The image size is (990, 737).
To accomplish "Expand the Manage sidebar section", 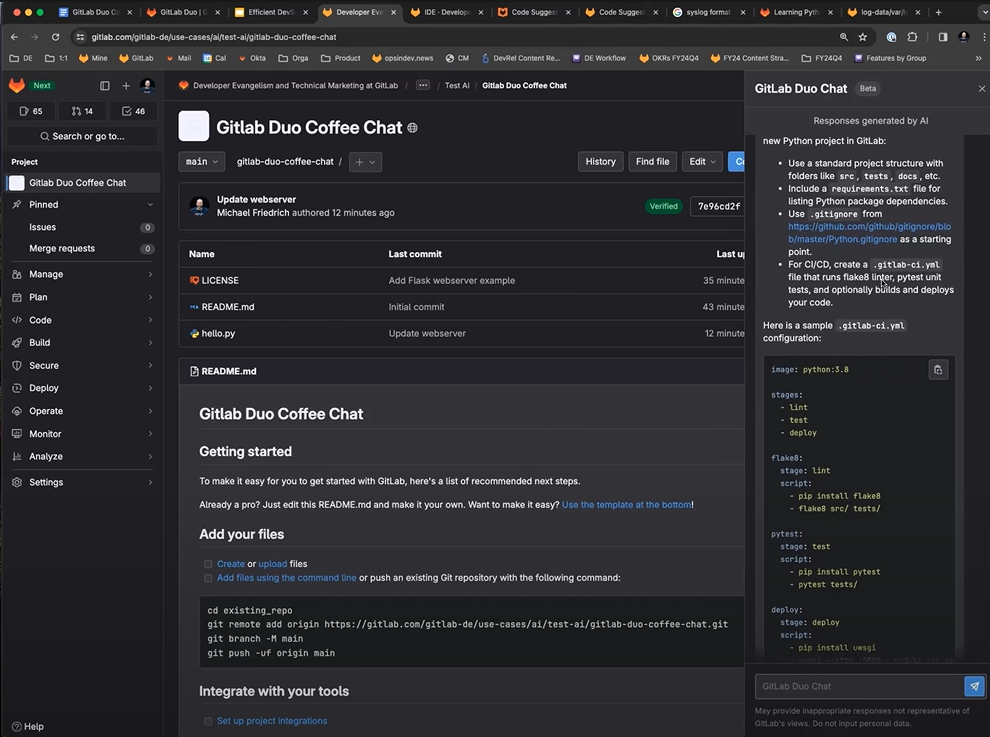I will 82,274.
